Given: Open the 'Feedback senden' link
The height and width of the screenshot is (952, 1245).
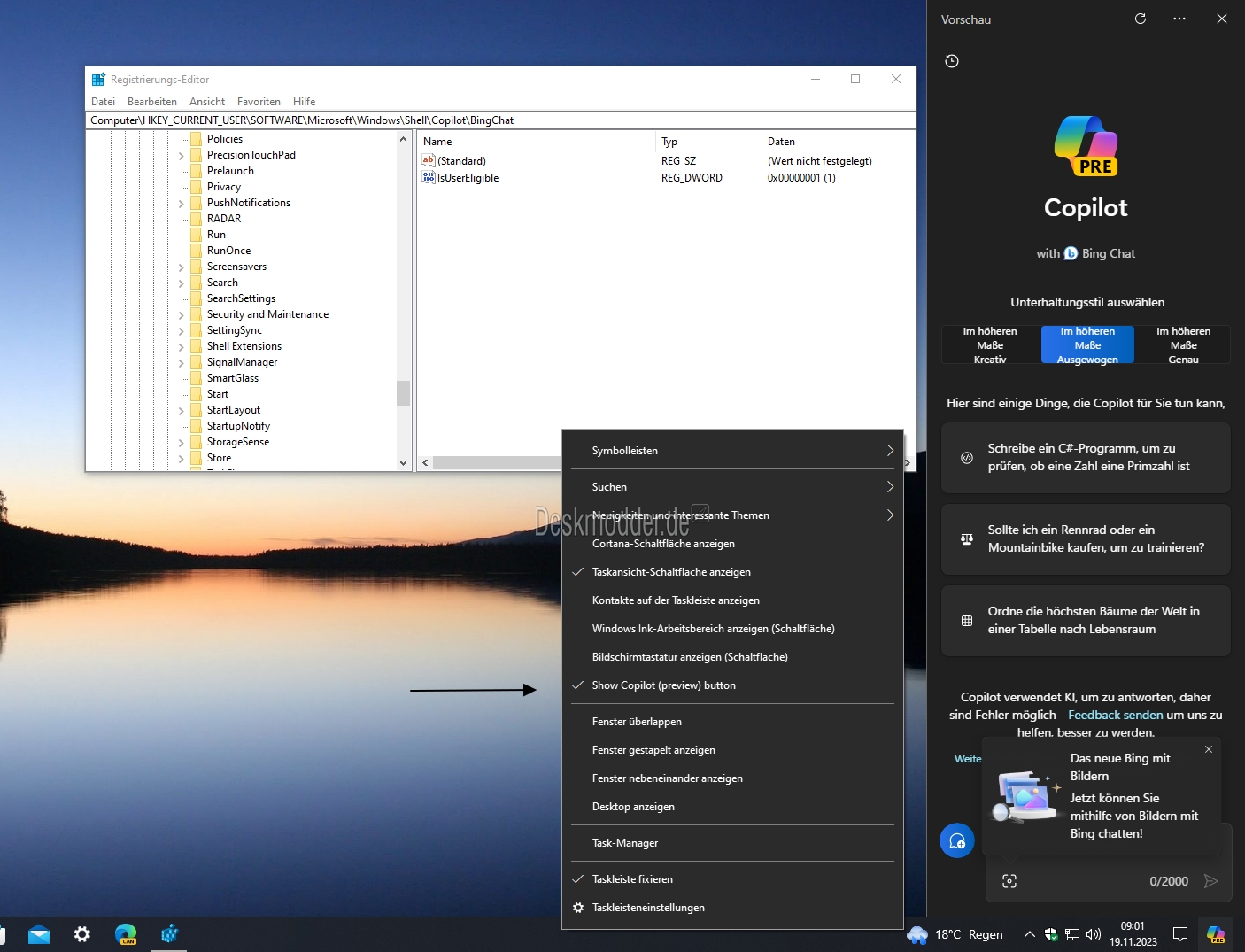Looking at the screenshot, I should (1116, 715).
